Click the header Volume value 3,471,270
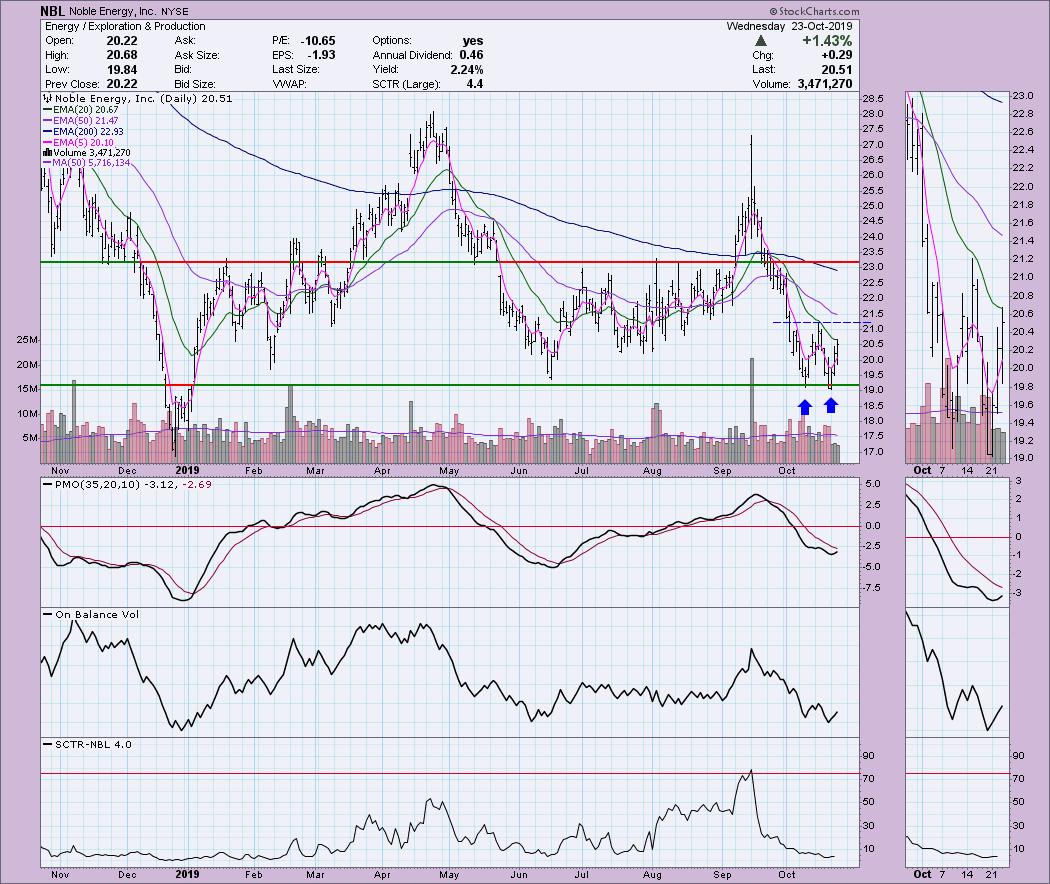This screenshot has height=884, width=1050. click(825, 84)
